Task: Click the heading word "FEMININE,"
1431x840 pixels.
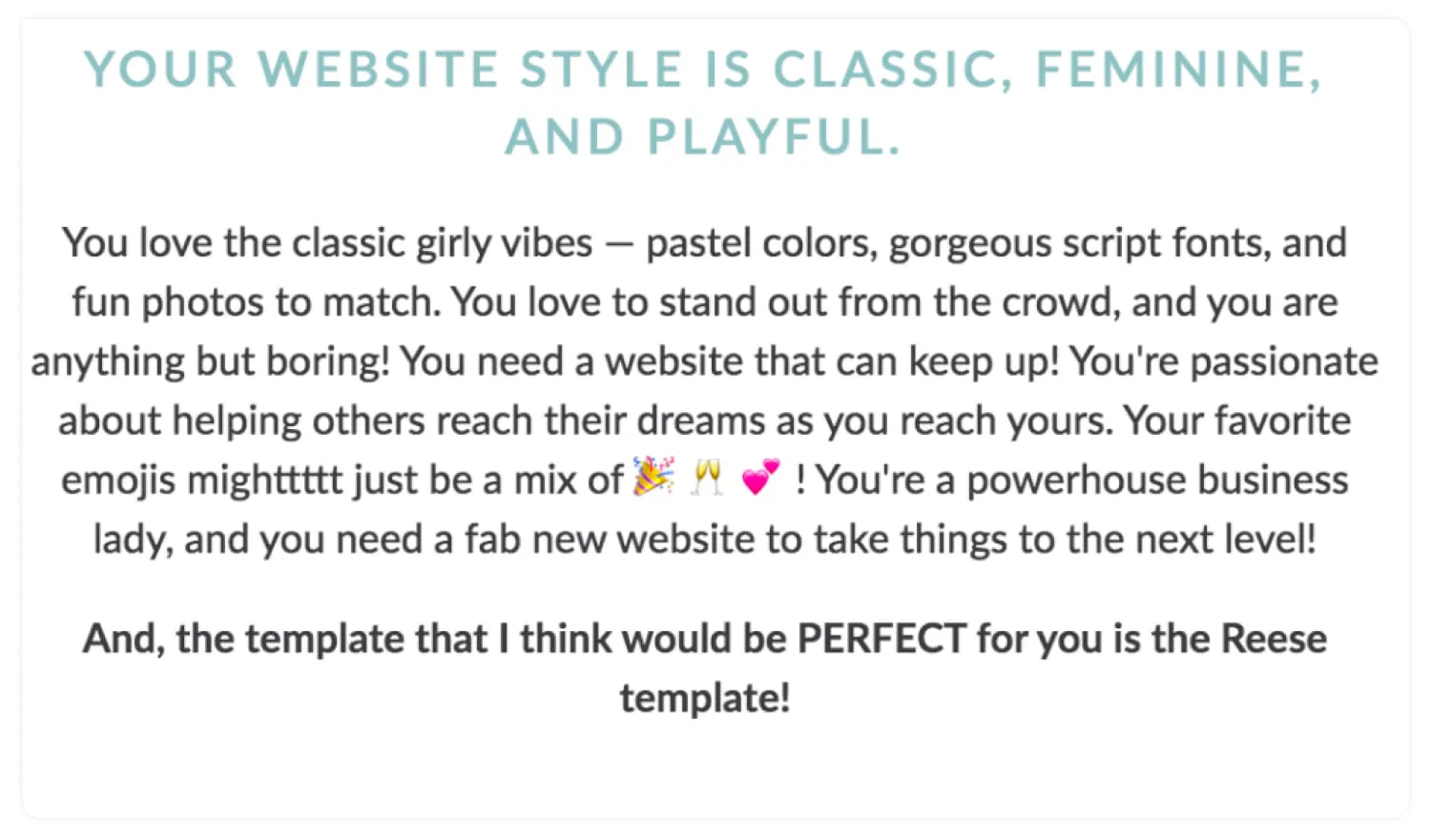Action: [1179, 71]
